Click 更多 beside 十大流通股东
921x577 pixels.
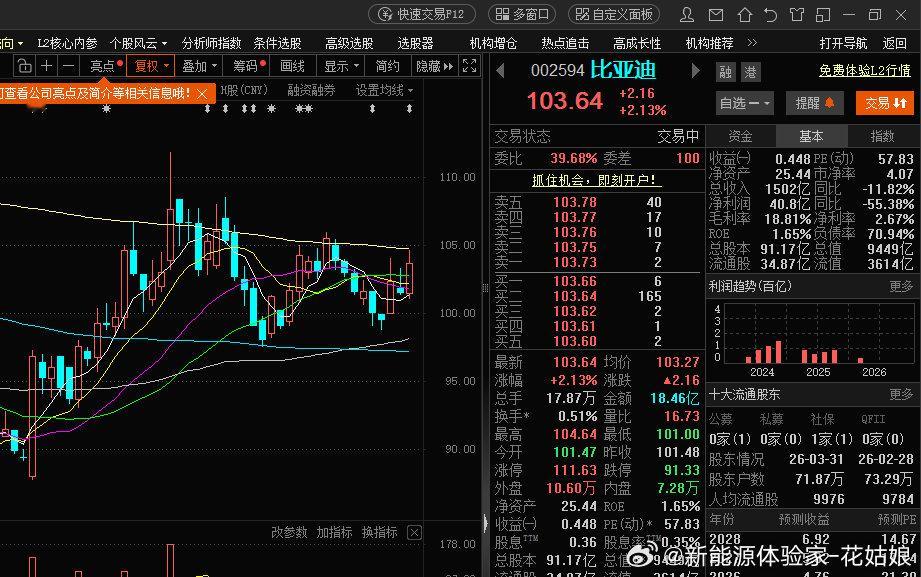click(901, 394)
